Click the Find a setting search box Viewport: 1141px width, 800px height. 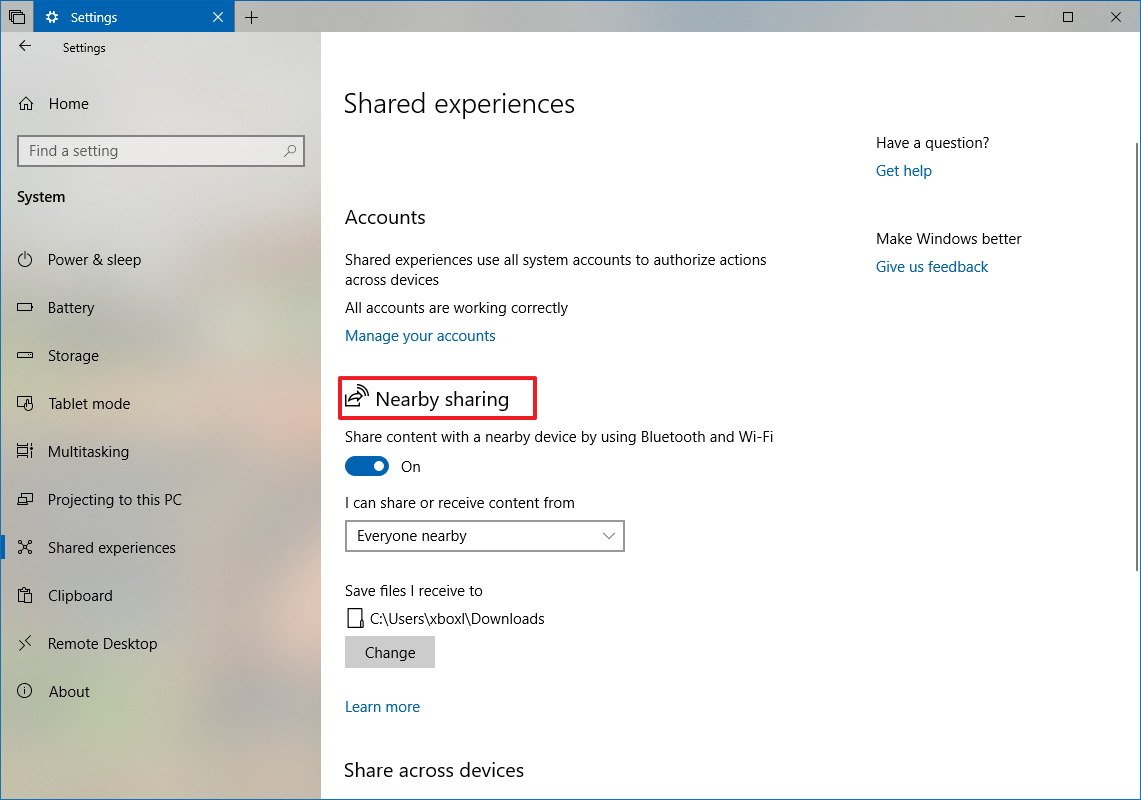pyautogui.click(x=161, y=151)
